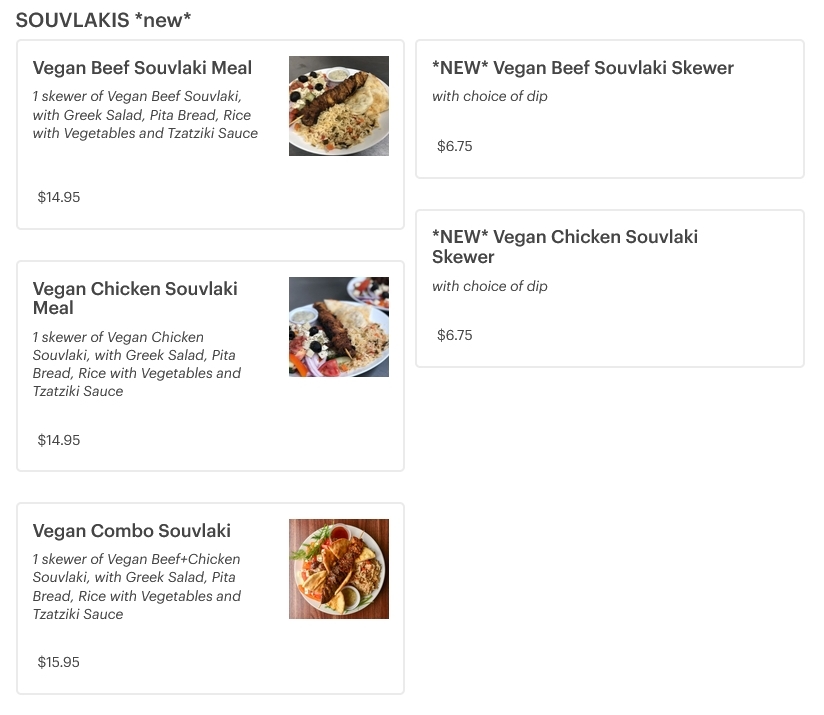Open Vegan Combo Souvlaki photo
This screenshot has height=715, width=824.
click(338, 569)
